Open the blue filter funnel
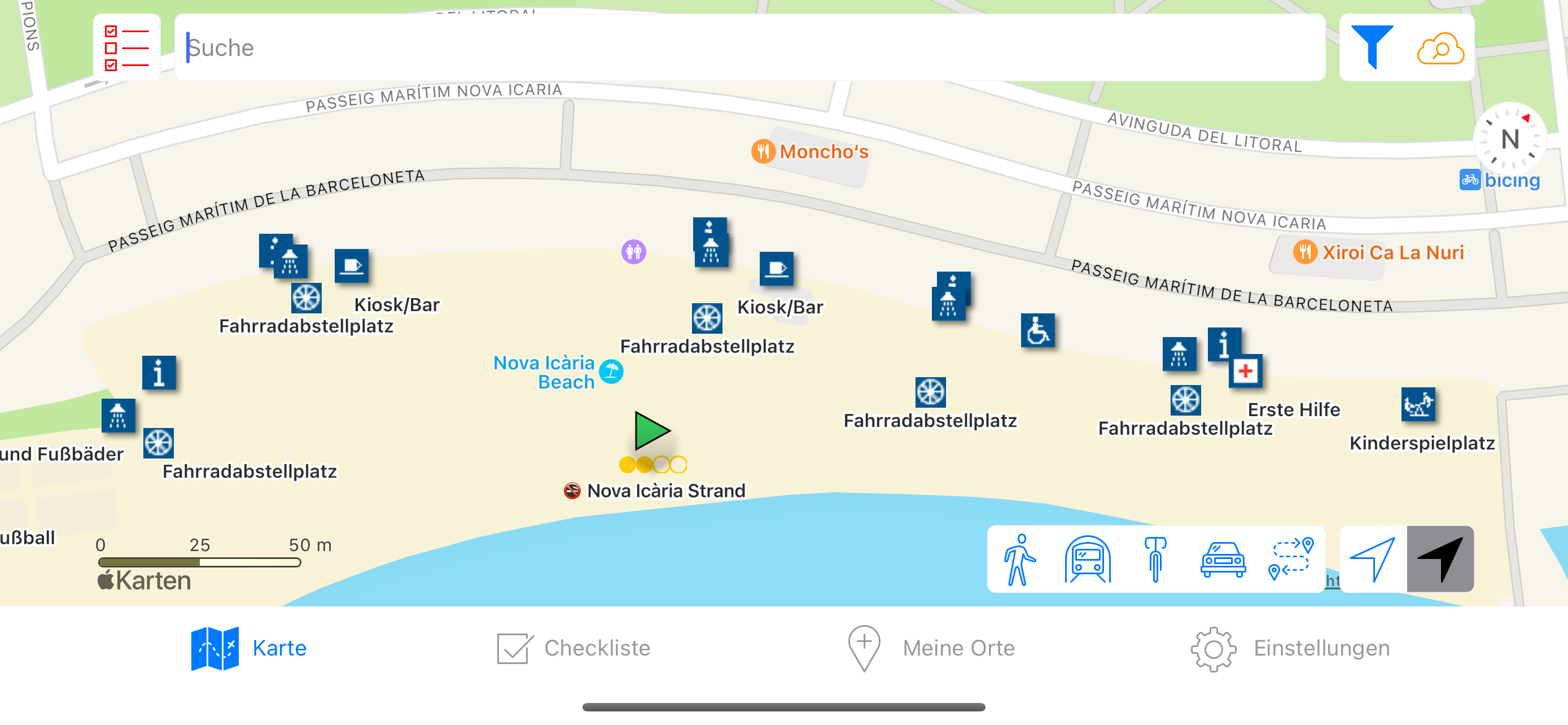Image resolution: width=1568 pixels, height=725 pixels. coord(1372,47)
